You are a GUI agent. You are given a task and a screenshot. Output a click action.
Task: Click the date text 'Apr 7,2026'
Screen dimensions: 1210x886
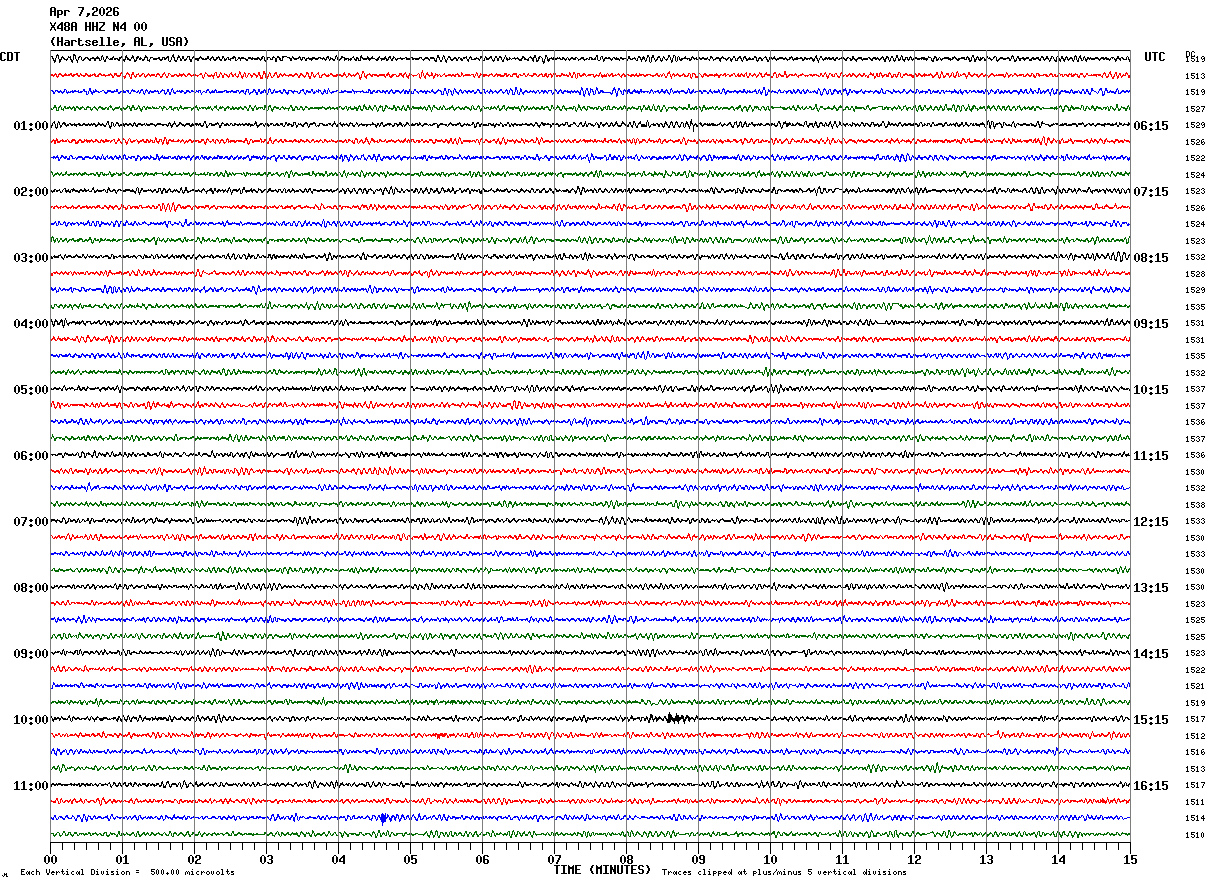tap(84, 12)
